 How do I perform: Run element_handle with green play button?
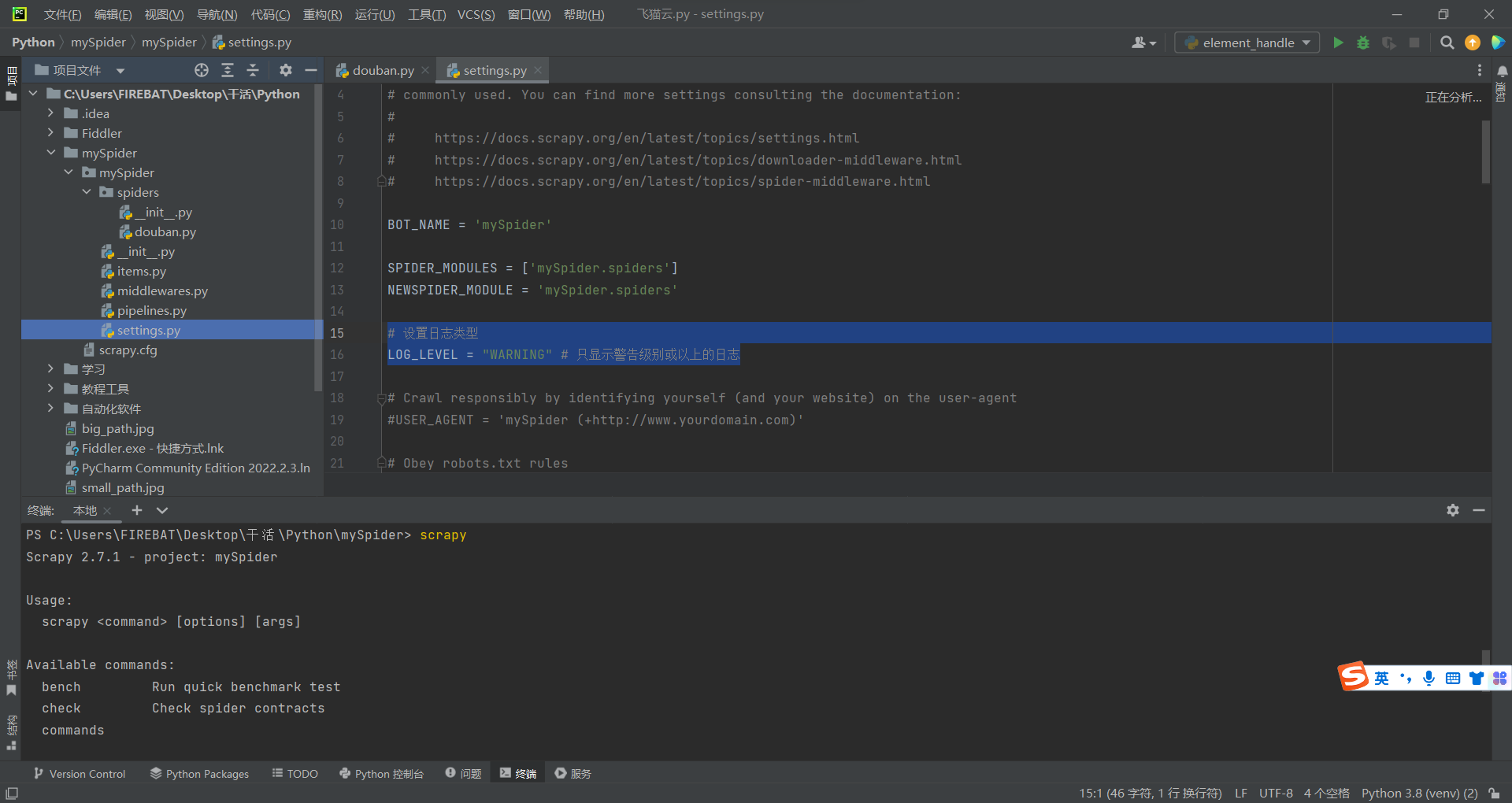pyautogui.click(x=1338, y=43)
